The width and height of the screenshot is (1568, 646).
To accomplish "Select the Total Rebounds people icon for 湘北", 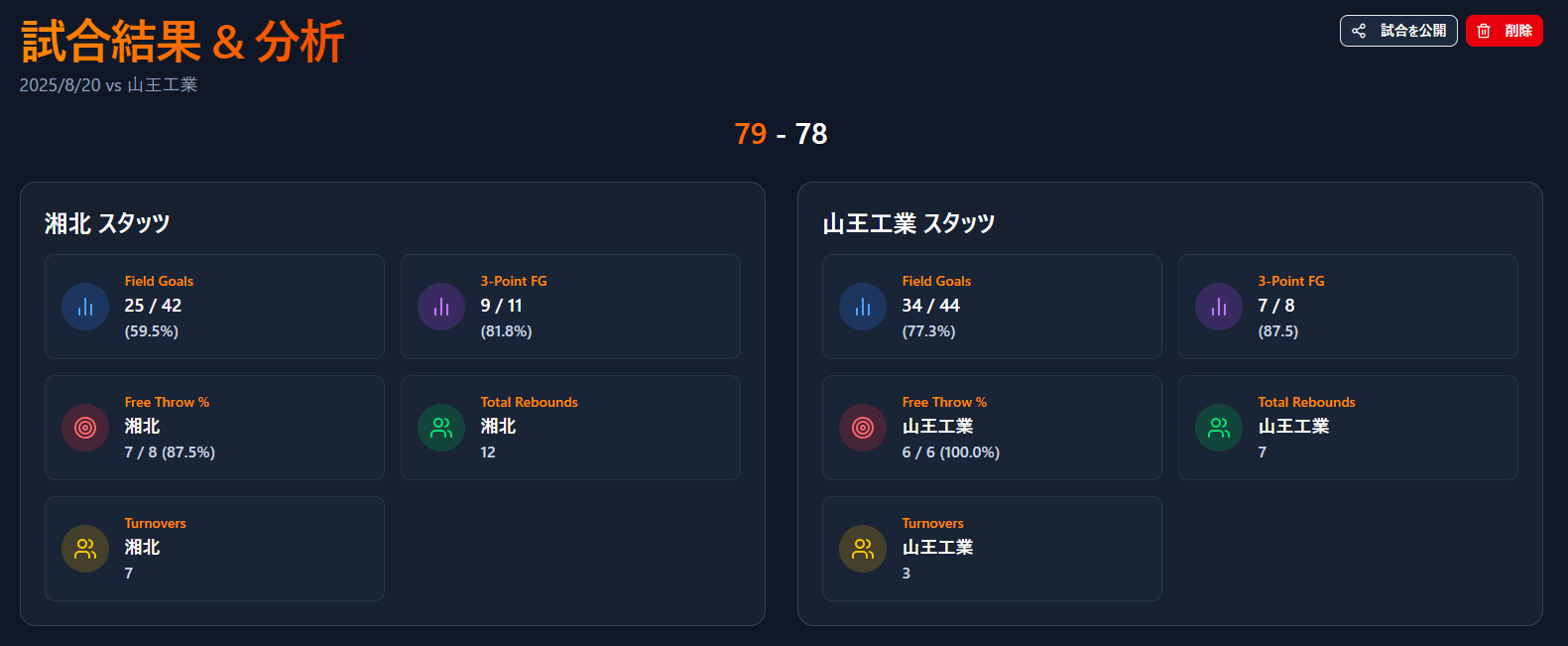I will [x=440, y=428].
